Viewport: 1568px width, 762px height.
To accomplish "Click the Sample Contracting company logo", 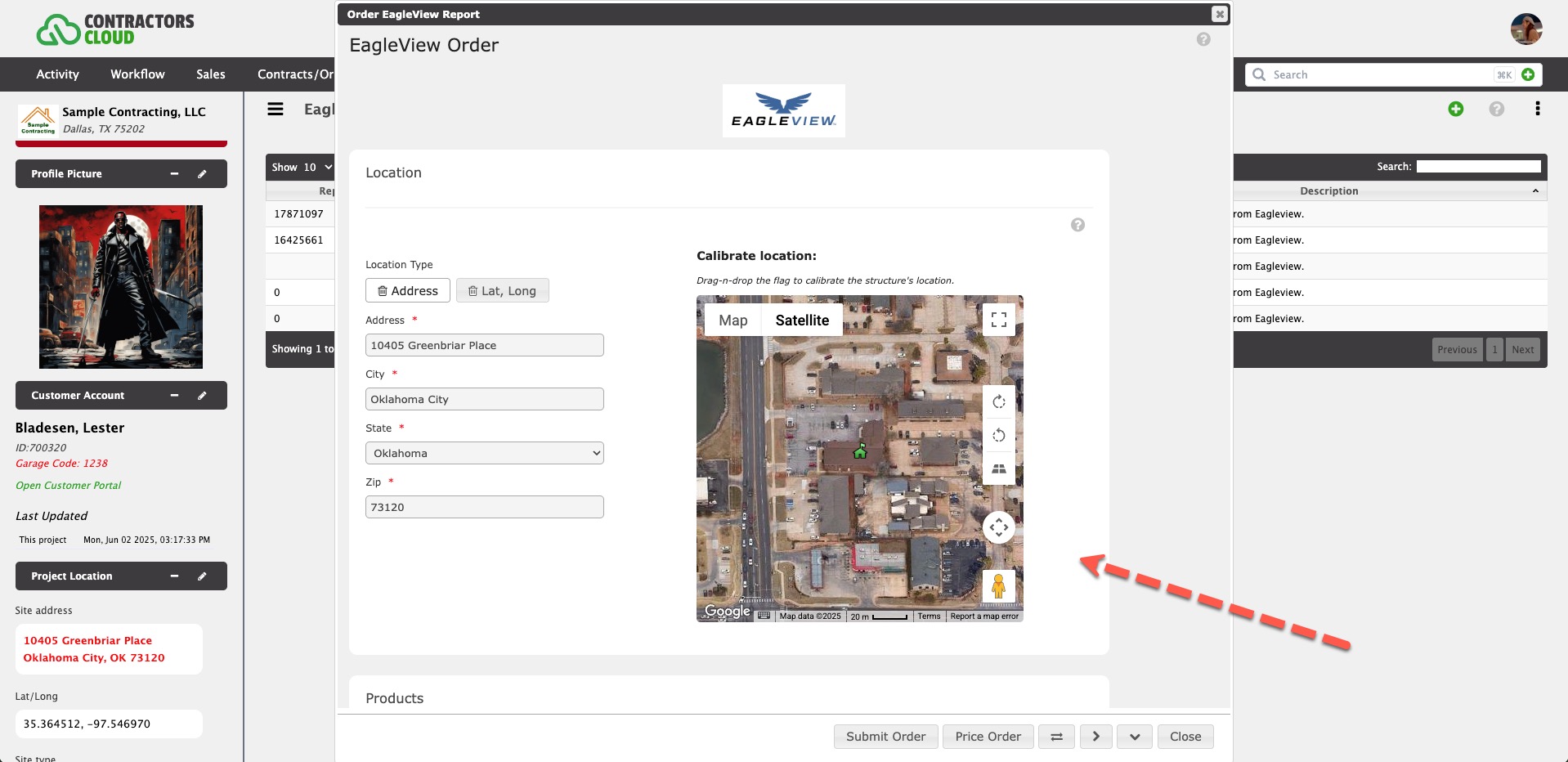I will click(38, 120).
